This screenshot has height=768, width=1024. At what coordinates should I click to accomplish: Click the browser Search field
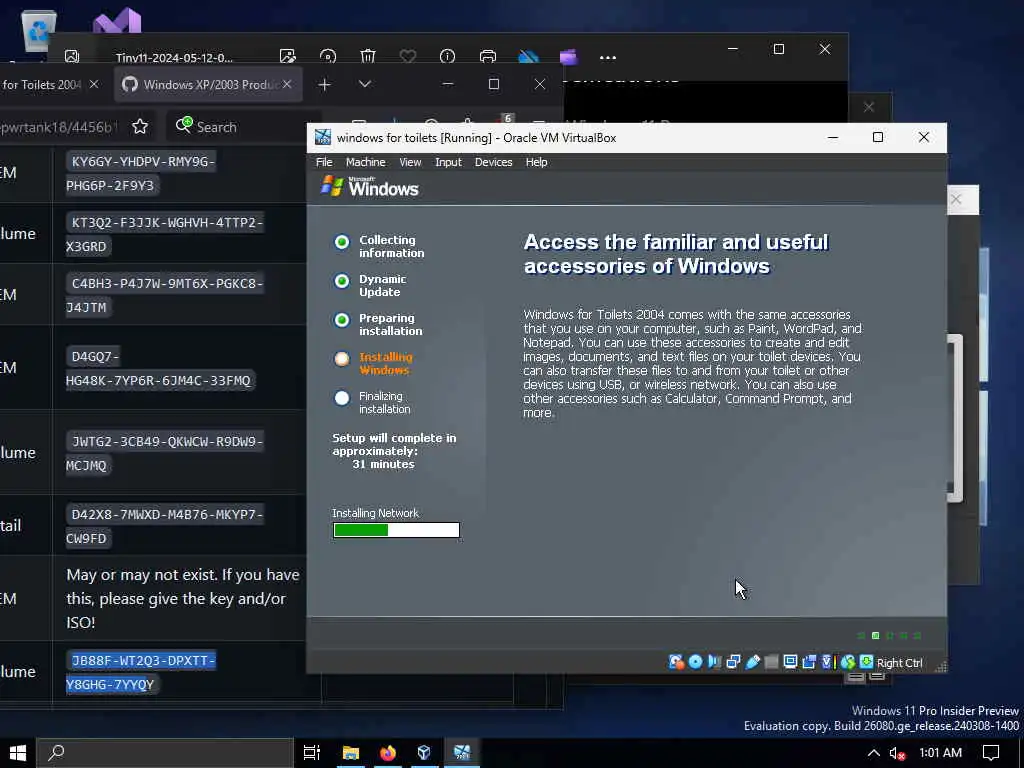(x=242, y=127)
